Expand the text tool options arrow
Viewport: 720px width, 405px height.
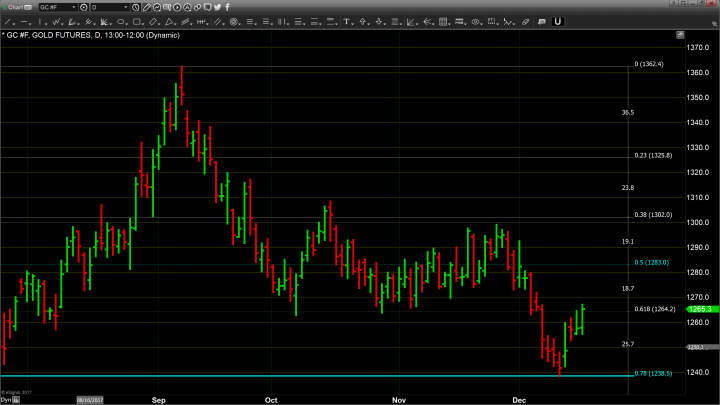(352, 23)
